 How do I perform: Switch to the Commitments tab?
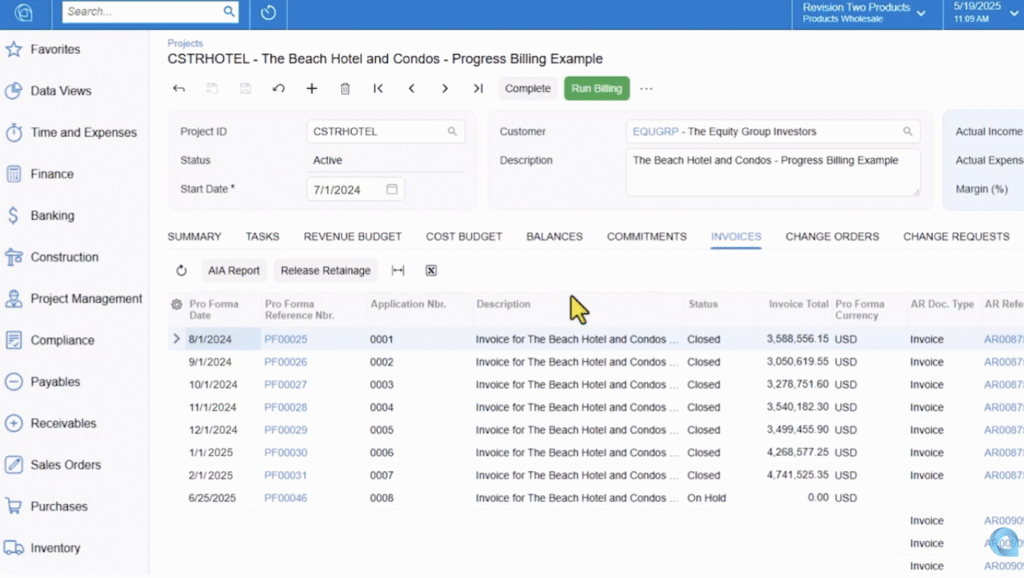point(647,236)
